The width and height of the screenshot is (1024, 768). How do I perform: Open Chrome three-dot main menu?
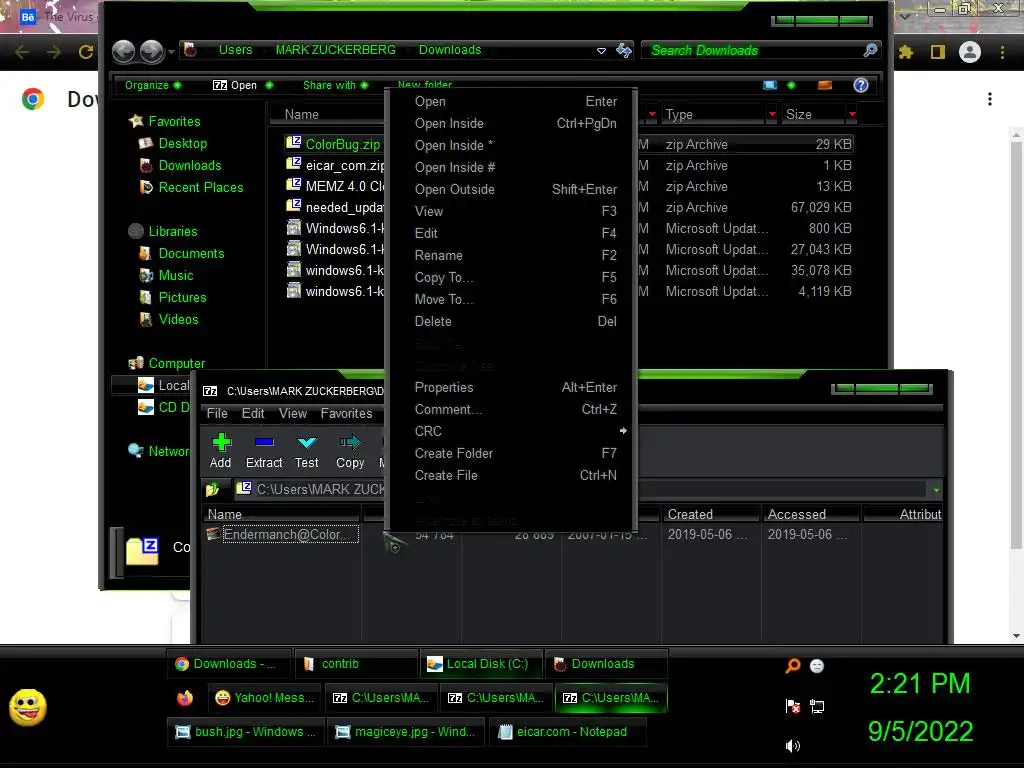[x=1002, y=52]
